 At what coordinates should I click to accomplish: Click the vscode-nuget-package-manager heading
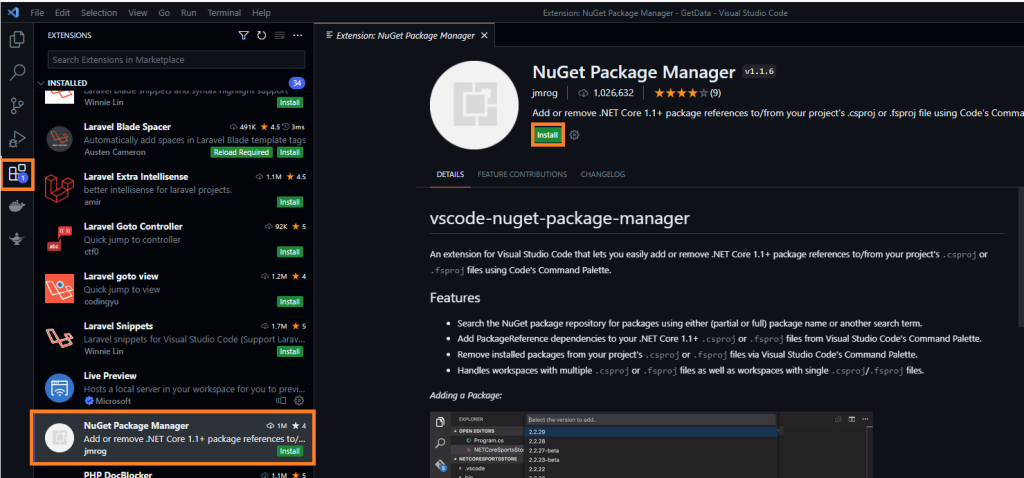click(x=560, y=218)
